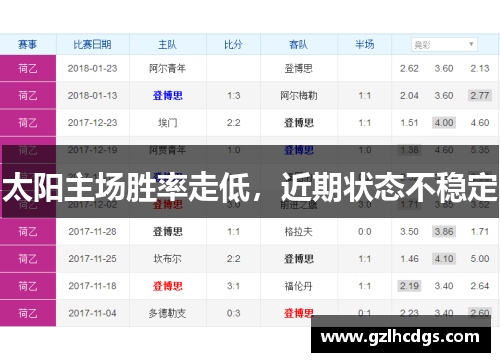This screenshot has width=500, height=362.
Task: Click away team 格拉夫
Action: click(x=298, y=231)
